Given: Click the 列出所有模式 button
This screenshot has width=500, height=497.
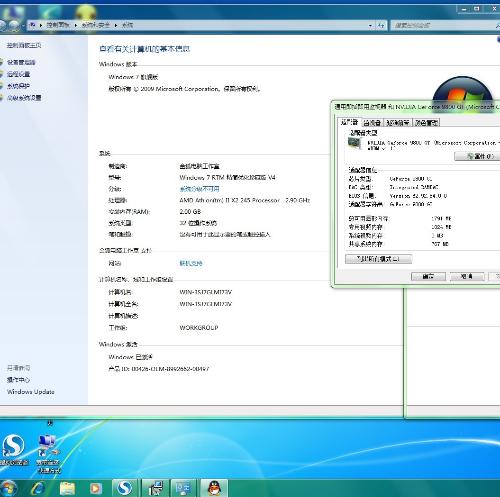Looking at the screenshot, I should [x=379, y=259].
